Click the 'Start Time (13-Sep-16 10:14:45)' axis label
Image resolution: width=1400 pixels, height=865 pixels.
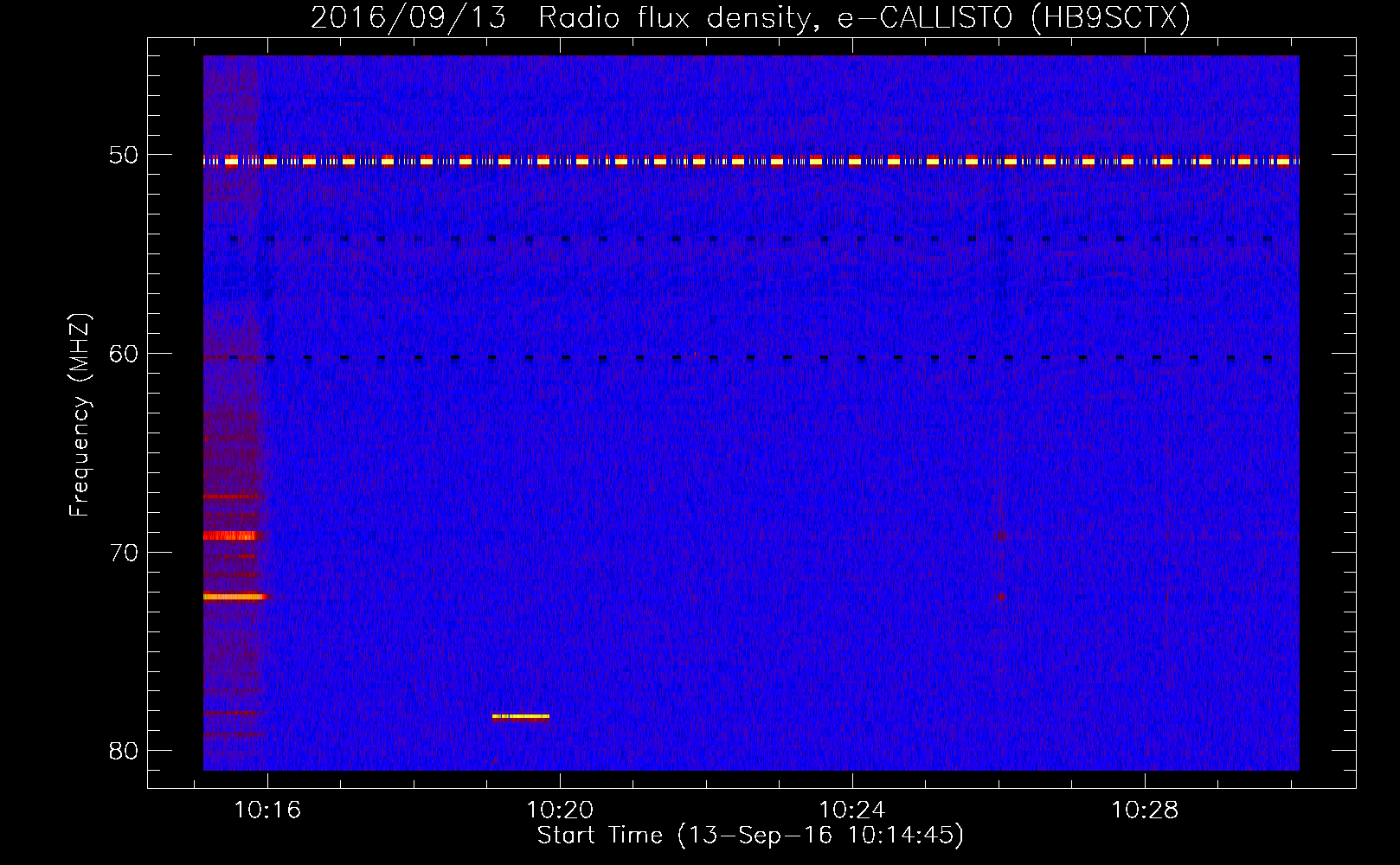point(750,836)
